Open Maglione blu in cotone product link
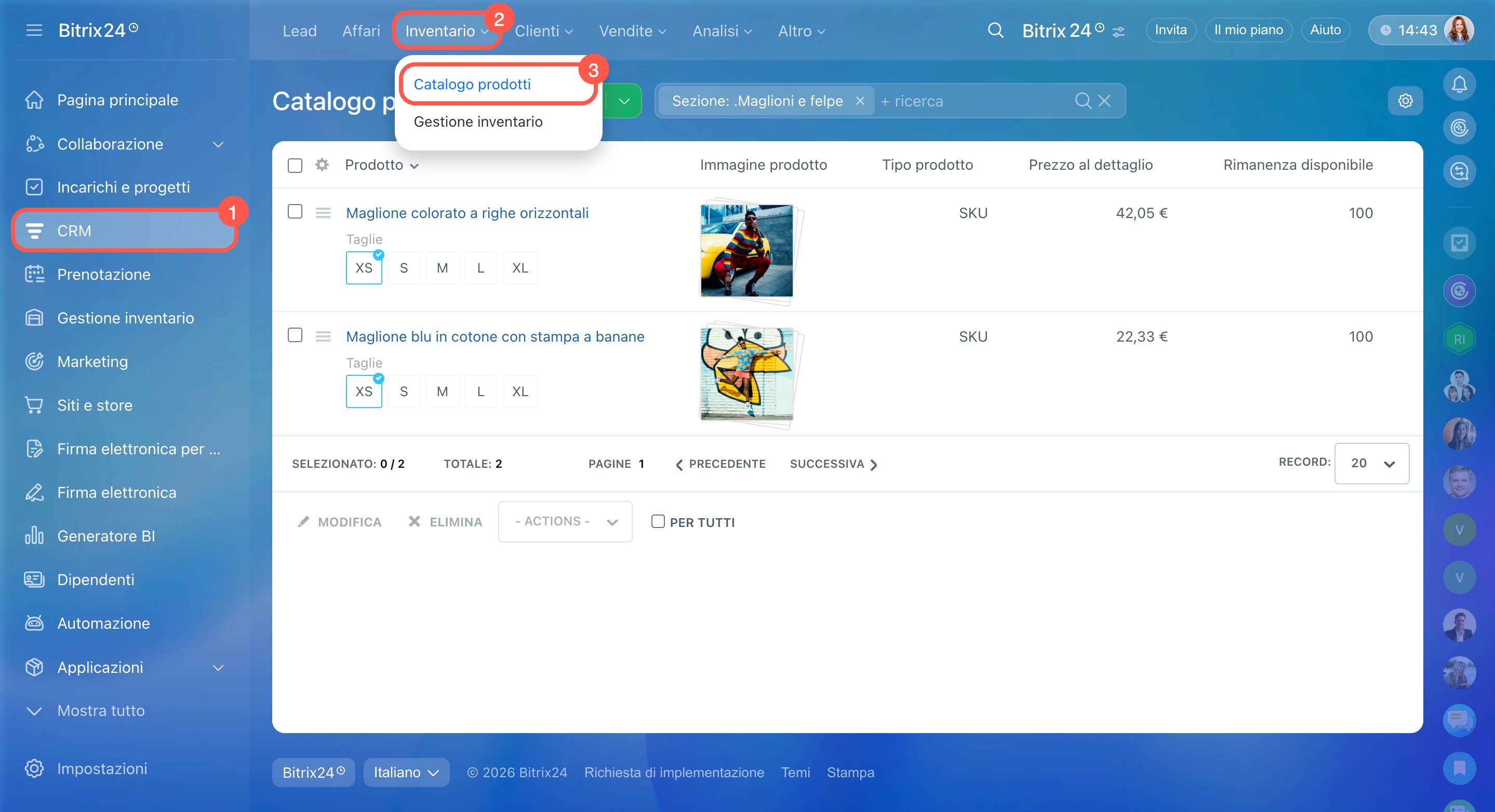The width and height of the screenshot is (1495, 812). [495, 336]
